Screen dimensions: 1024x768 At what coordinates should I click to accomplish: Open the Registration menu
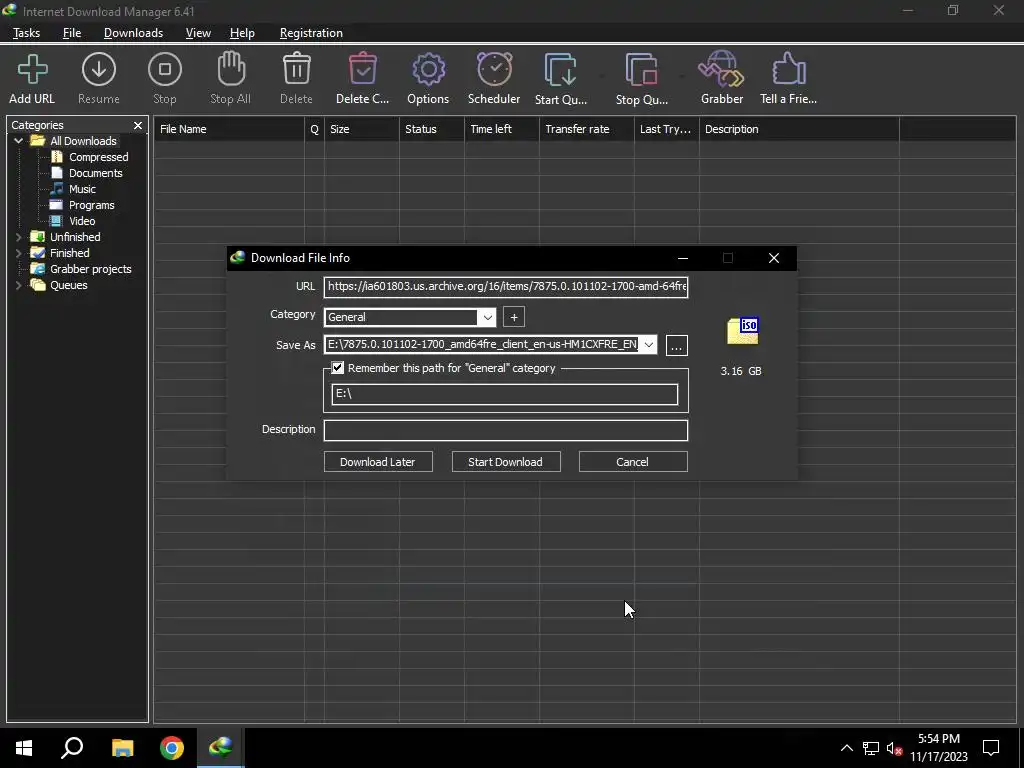coord(311,33)
